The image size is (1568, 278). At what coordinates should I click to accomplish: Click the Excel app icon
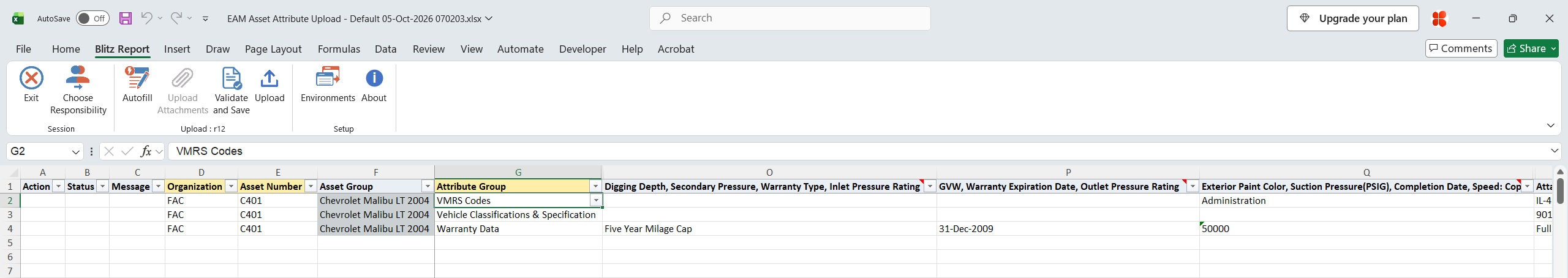(x=18, y=18)
